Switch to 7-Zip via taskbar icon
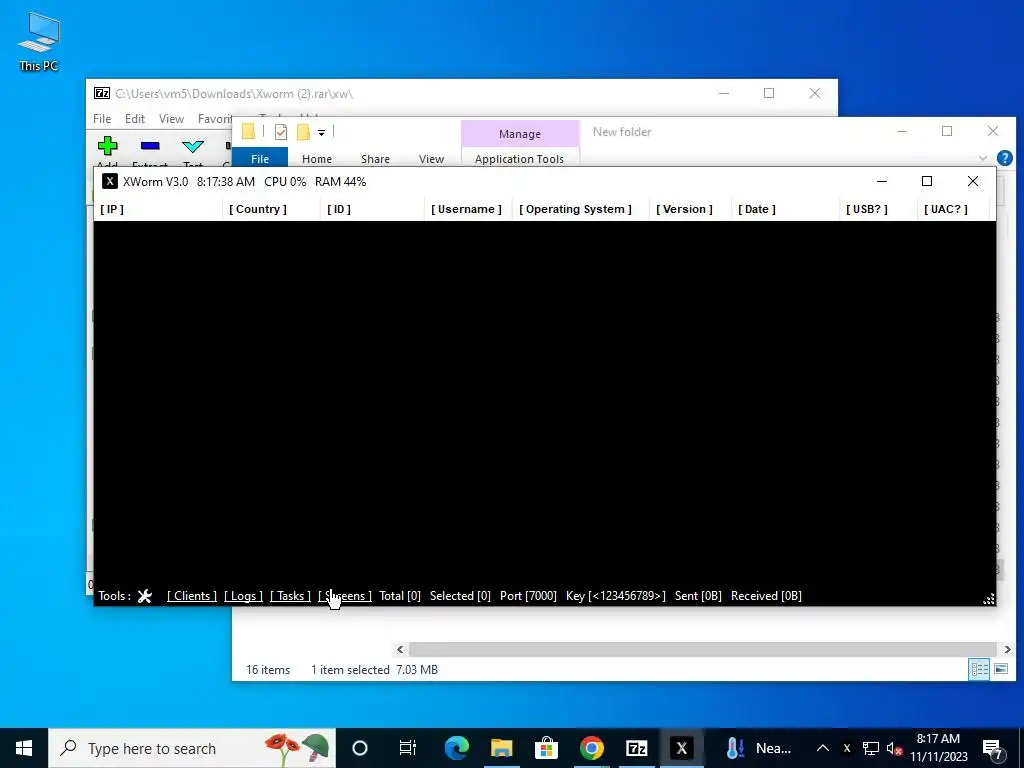This screenshot has width=1024, height=768. click(637, 748)
